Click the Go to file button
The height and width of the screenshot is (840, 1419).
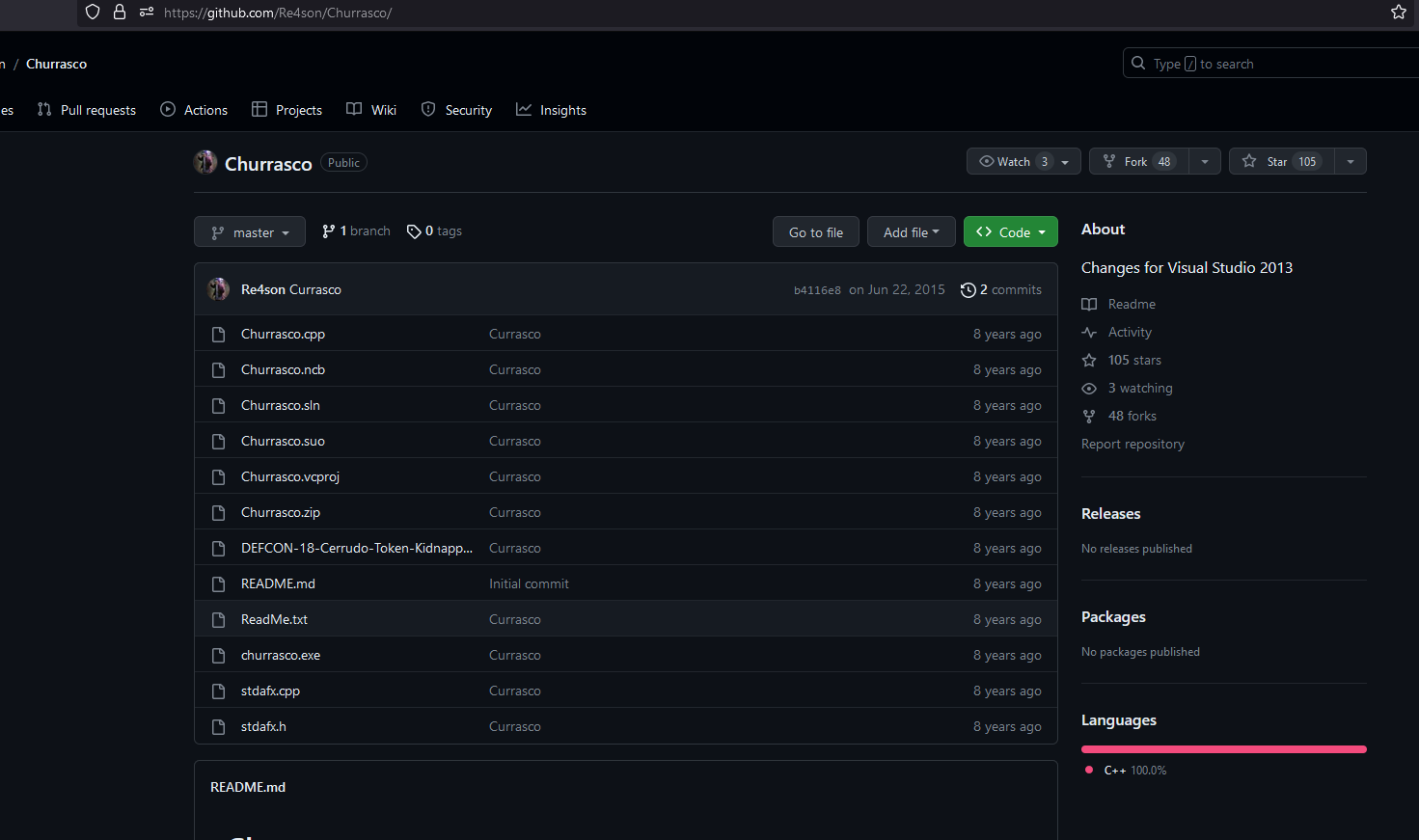click(816, 232)
